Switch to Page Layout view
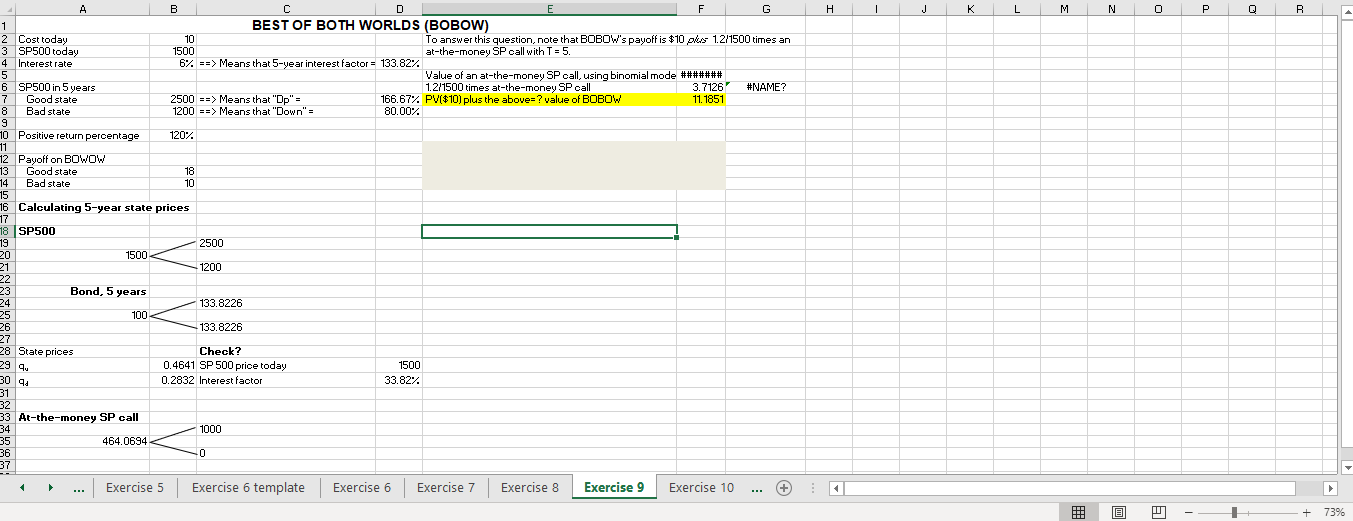The width and height of the screenshot is (1353, 521). (x=1118, y=512)
